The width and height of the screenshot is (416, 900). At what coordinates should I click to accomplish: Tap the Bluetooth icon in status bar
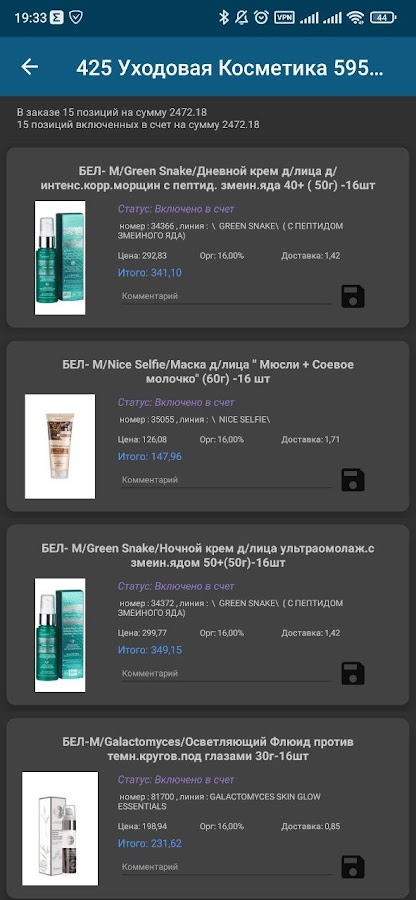click(x=224, y=18)
